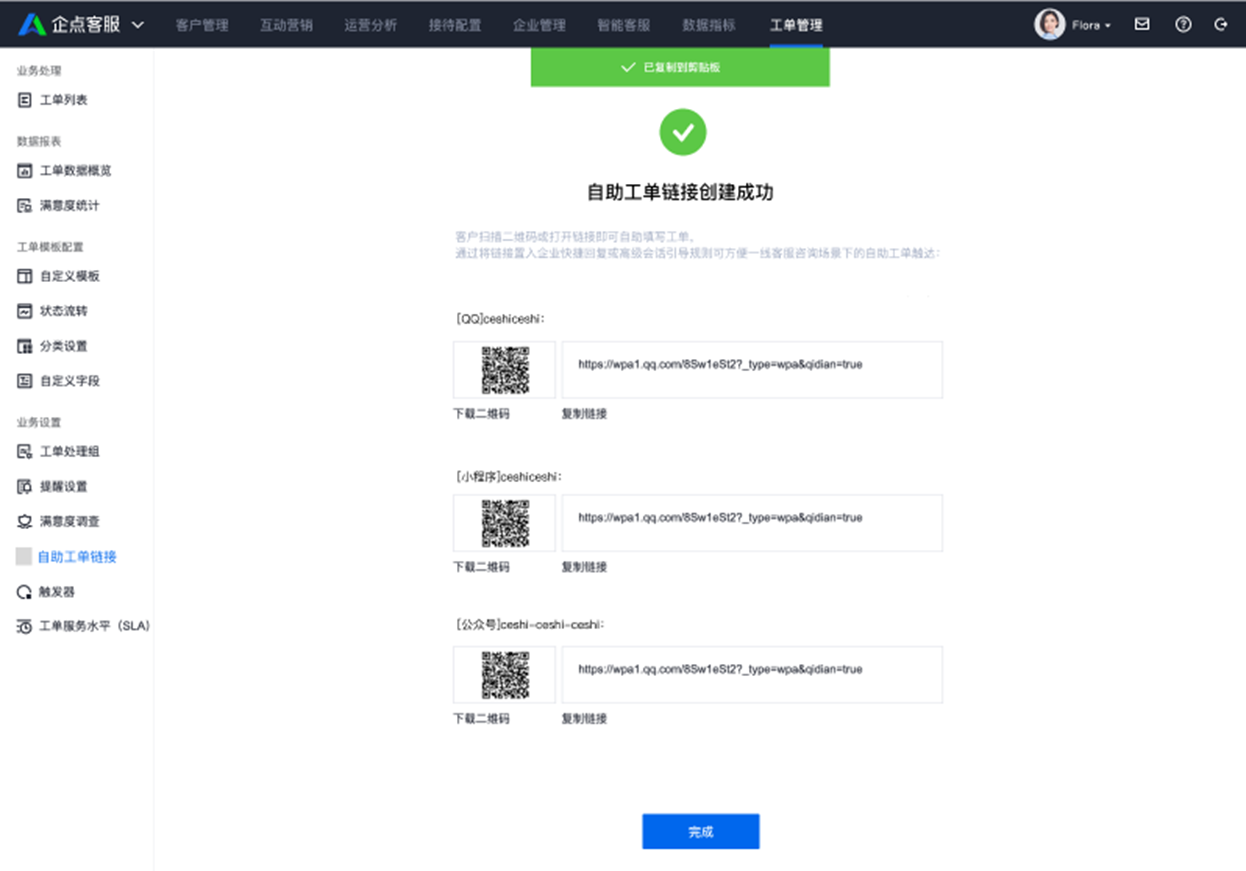Click 下载二维码 under 小程序 ceshiceshi
1246x871 pixels.
[481, 567]
